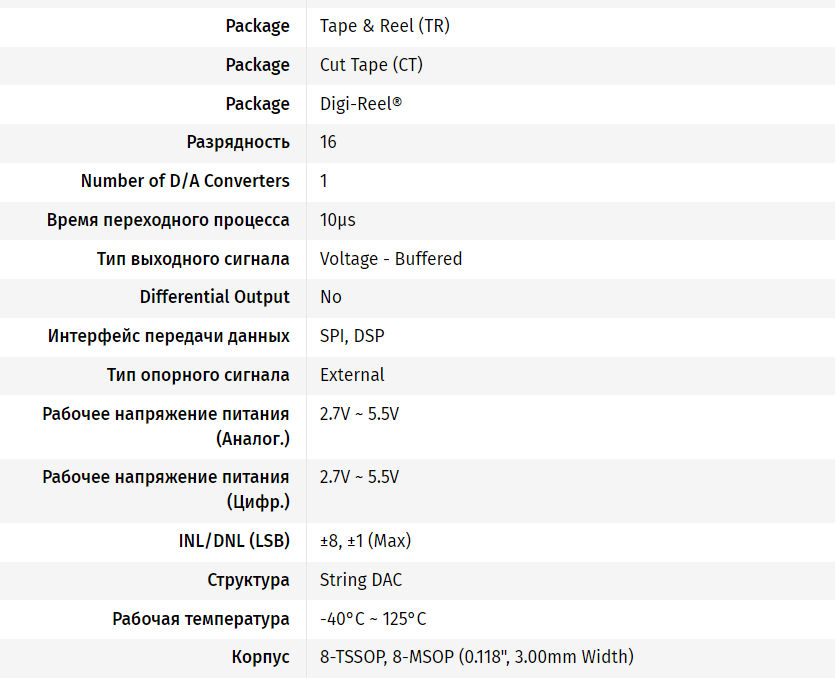Click the Digi-Reel® package value

click(x=360, y=104)
